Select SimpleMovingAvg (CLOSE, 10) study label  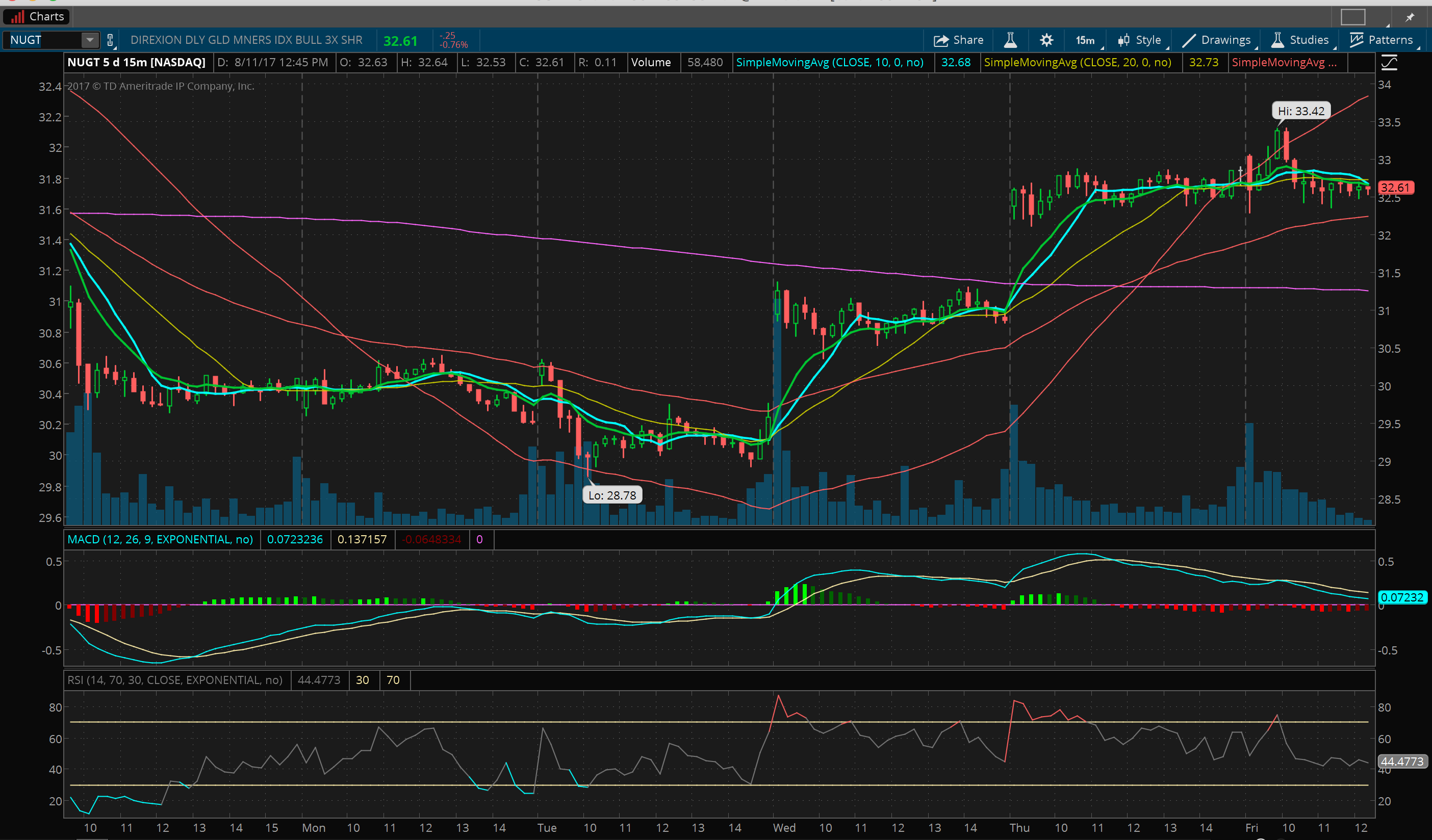click(x=829, y=63)
